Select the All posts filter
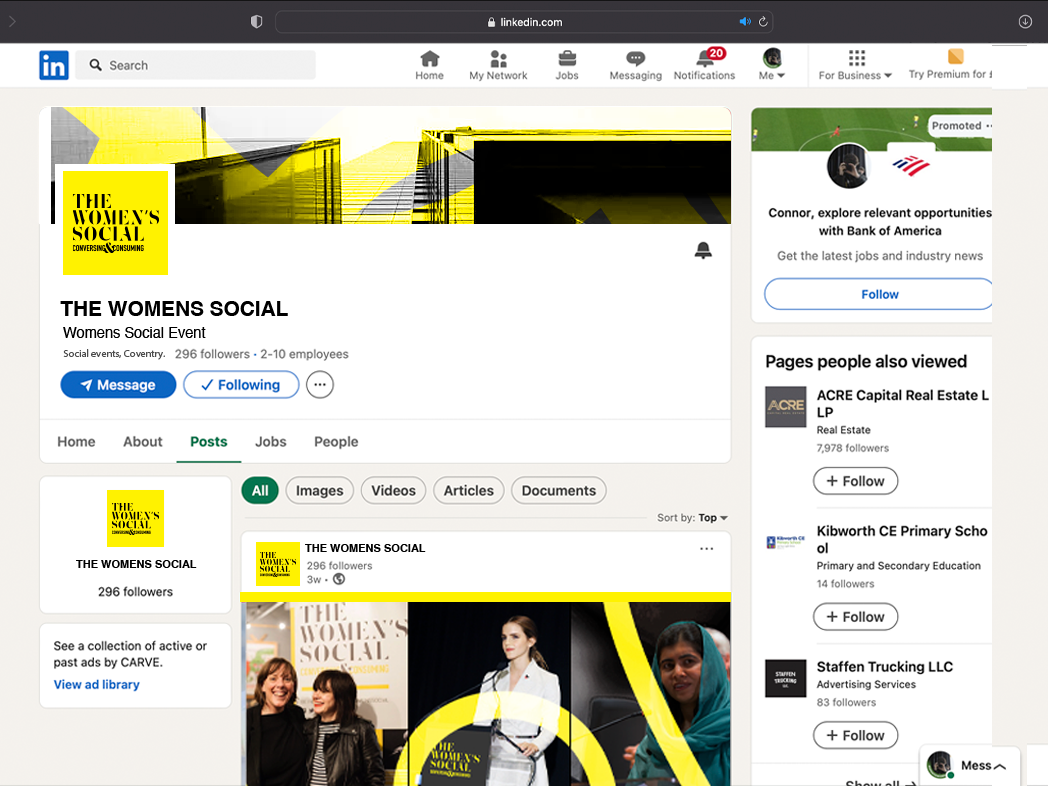The height and width of the screenshot is (786, 1048). 260,491
